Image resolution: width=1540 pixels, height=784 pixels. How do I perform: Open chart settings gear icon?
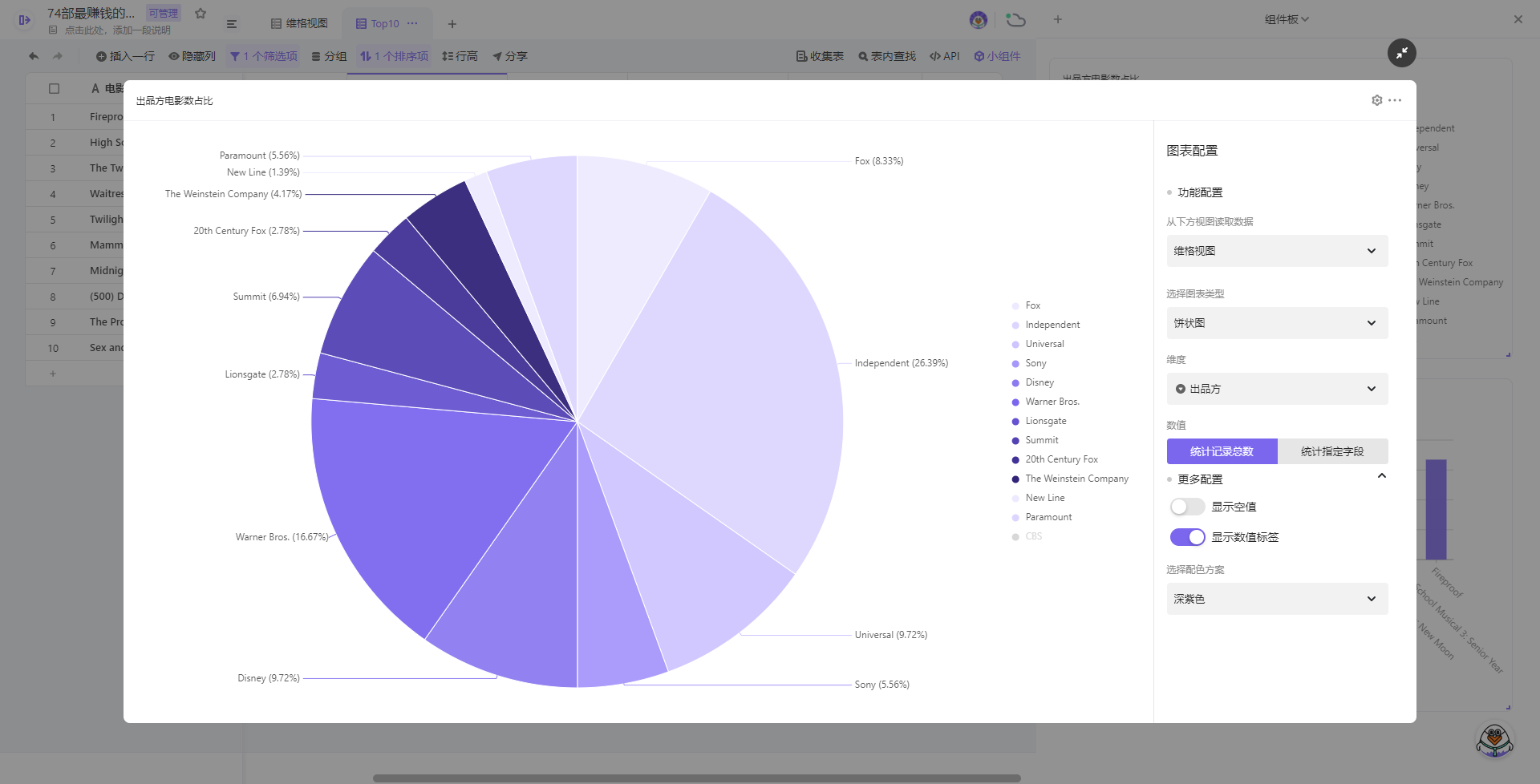(1376, 100)
